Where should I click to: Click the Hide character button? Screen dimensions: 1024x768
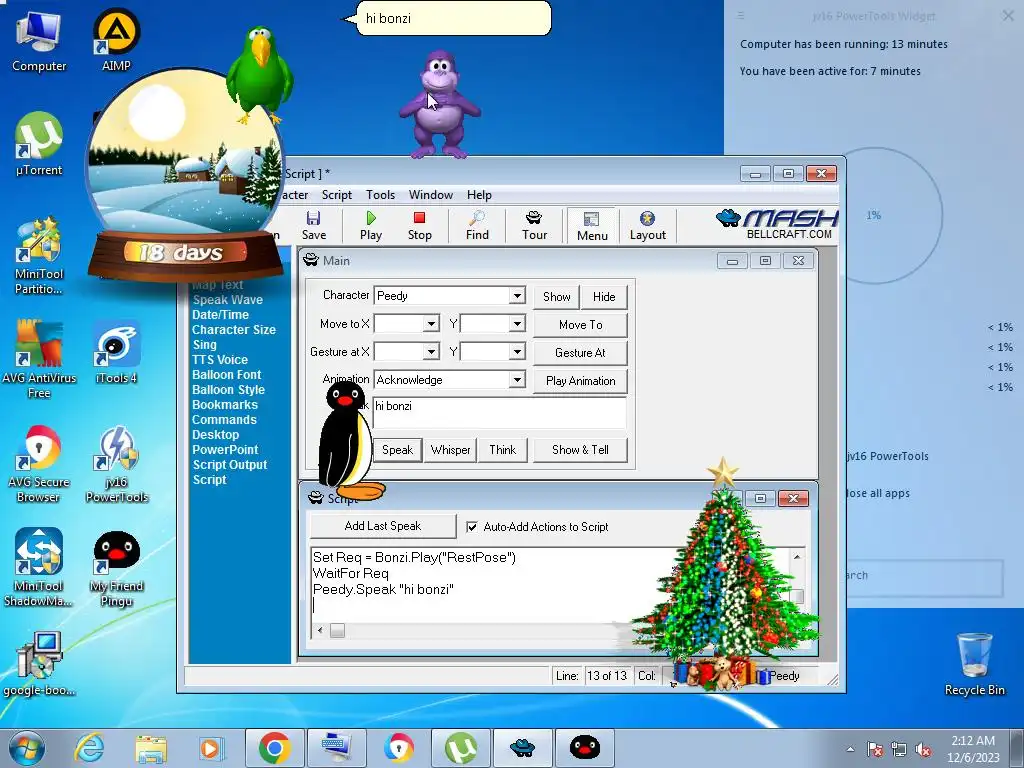(x=604, y=296)
